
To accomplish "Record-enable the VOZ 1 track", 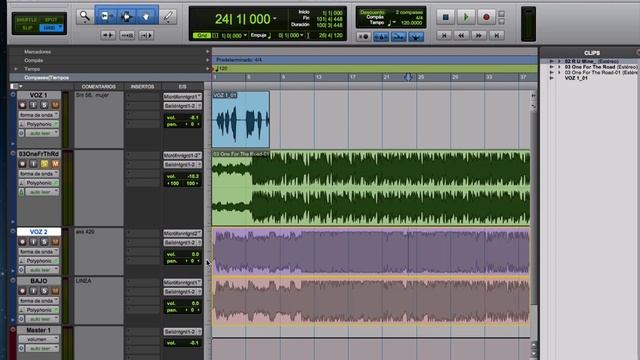I will click(22, 105).
